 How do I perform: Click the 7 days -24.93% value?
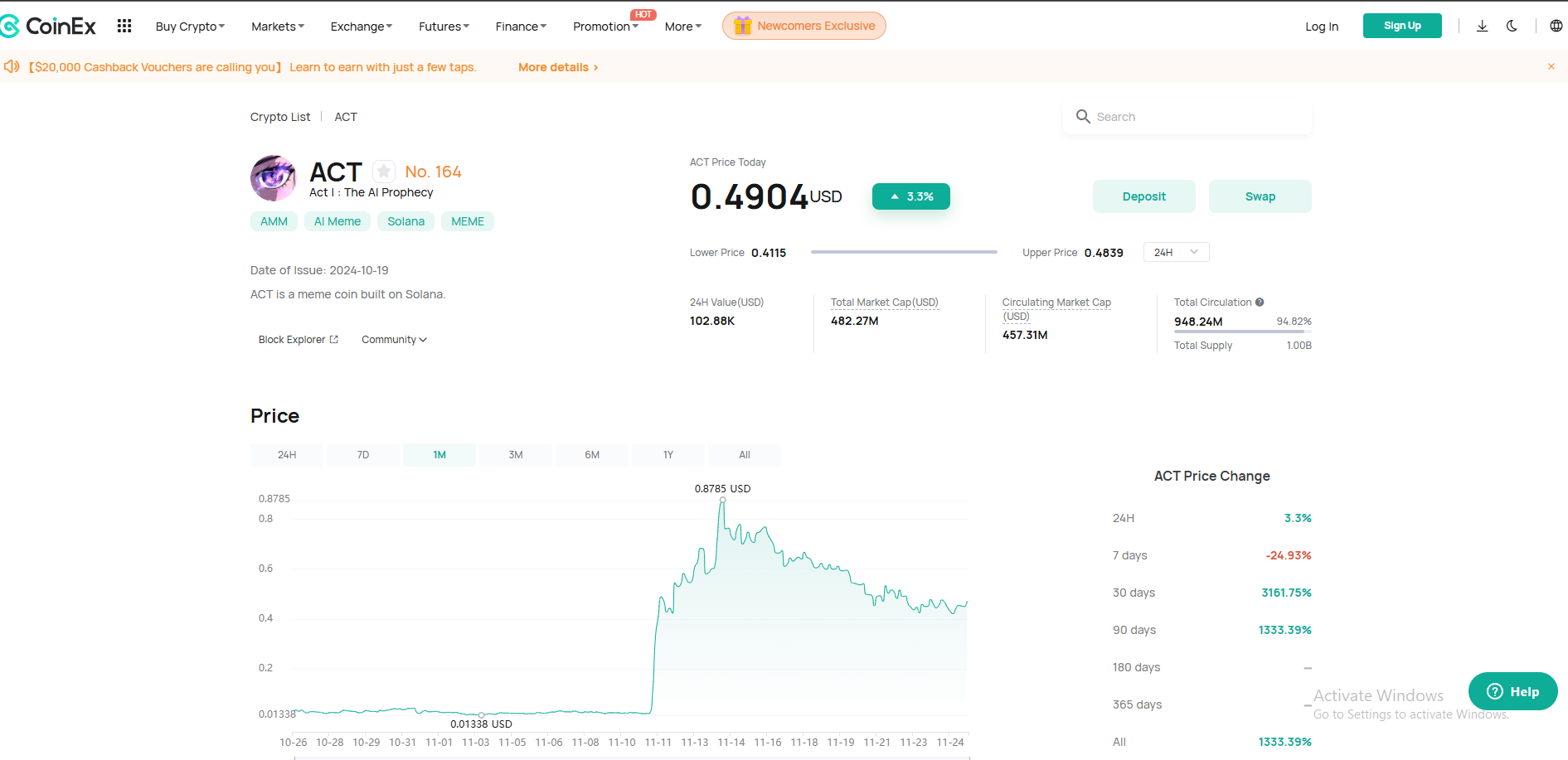1289,555
